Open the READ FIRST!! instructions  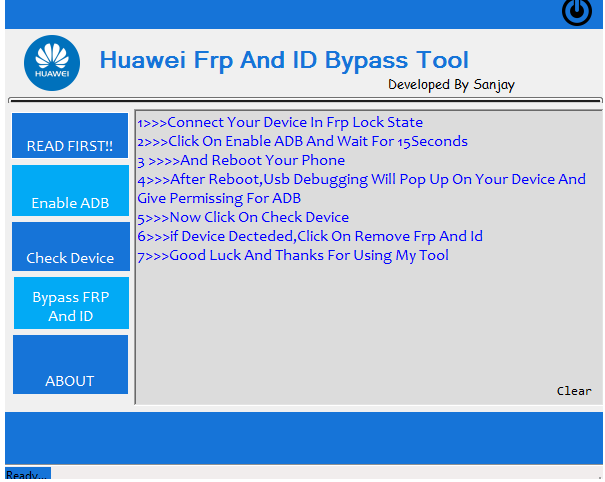click(x=70, y=135)
